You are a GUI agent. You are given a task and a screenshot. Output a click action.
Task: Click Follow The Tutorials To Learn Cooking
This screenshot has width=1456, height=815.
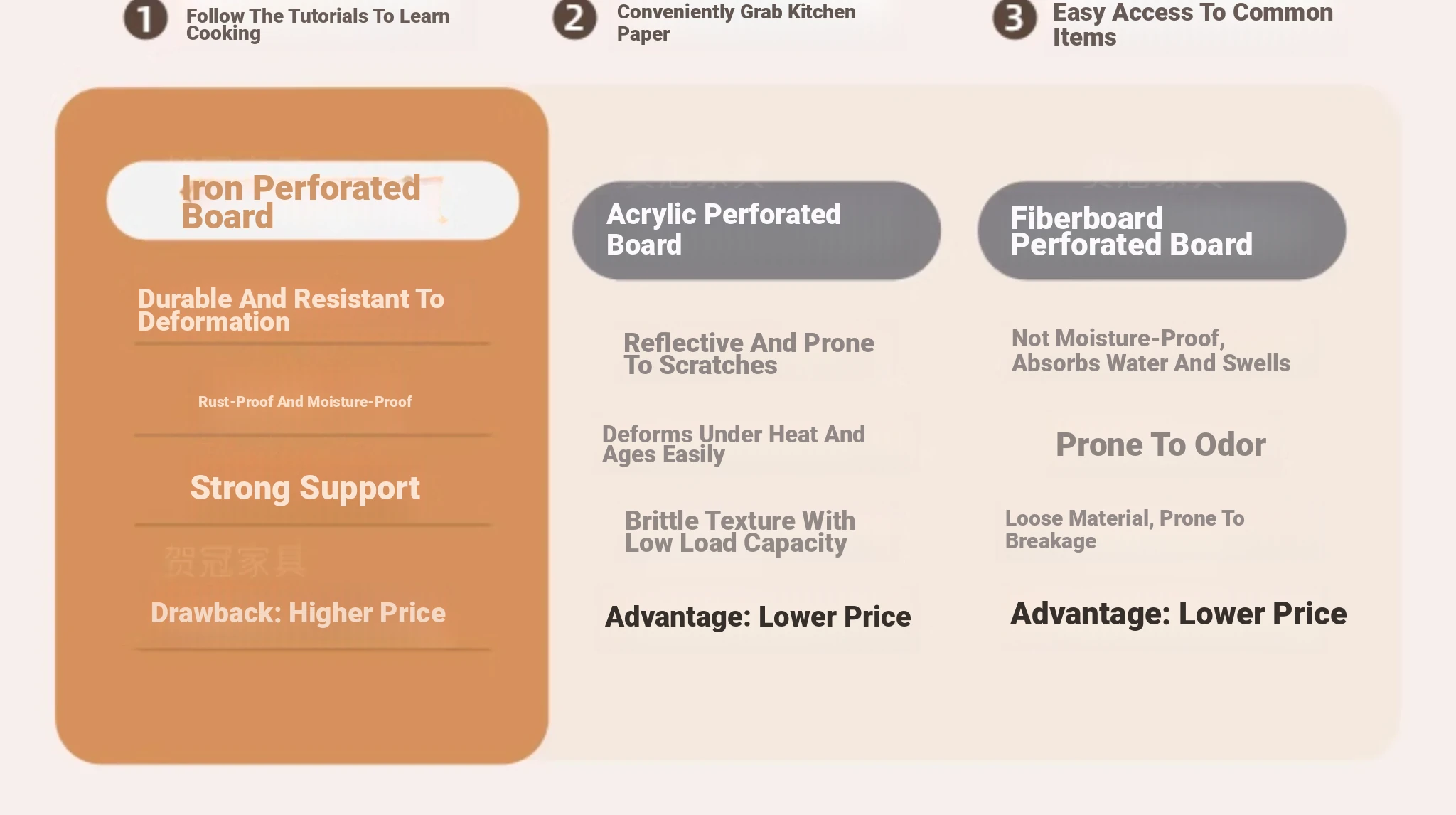tap(318, 24)
